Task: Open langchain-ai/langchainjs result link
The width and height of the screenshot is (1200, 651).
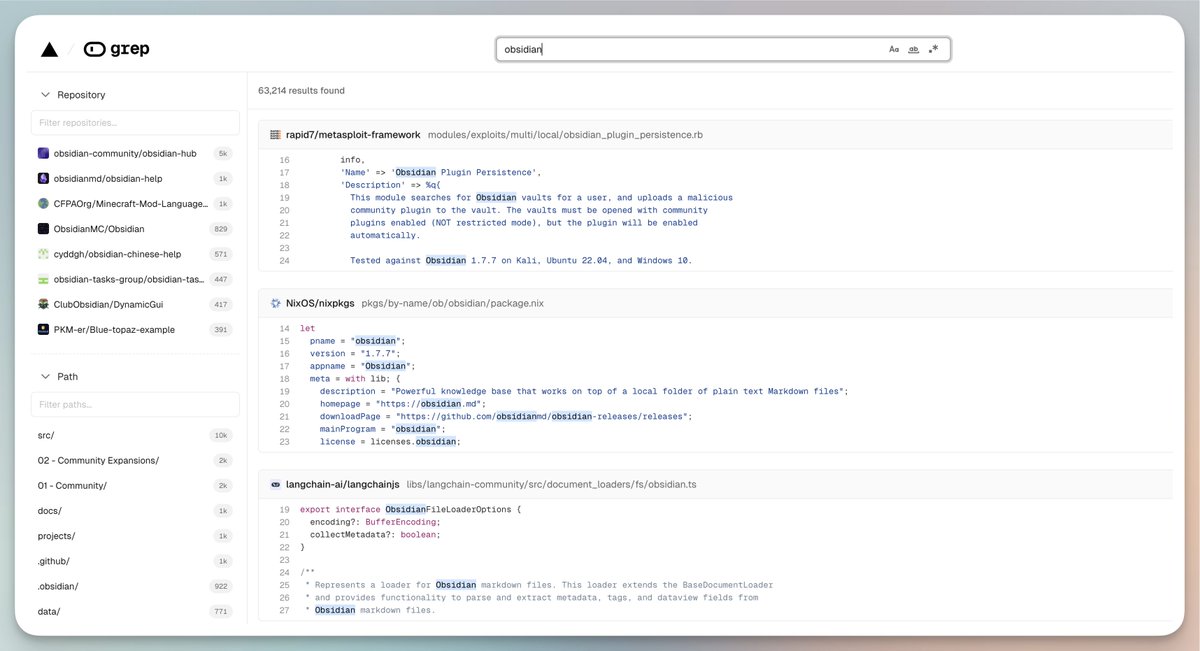Action: point(342,484)
